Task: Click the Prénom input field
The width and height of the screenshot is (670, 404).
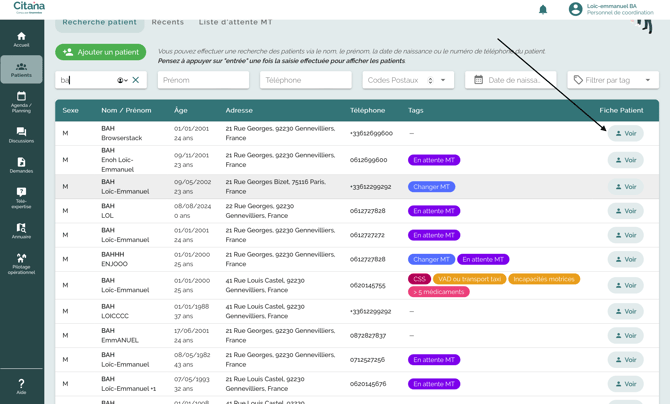Action: coord(203,80)
